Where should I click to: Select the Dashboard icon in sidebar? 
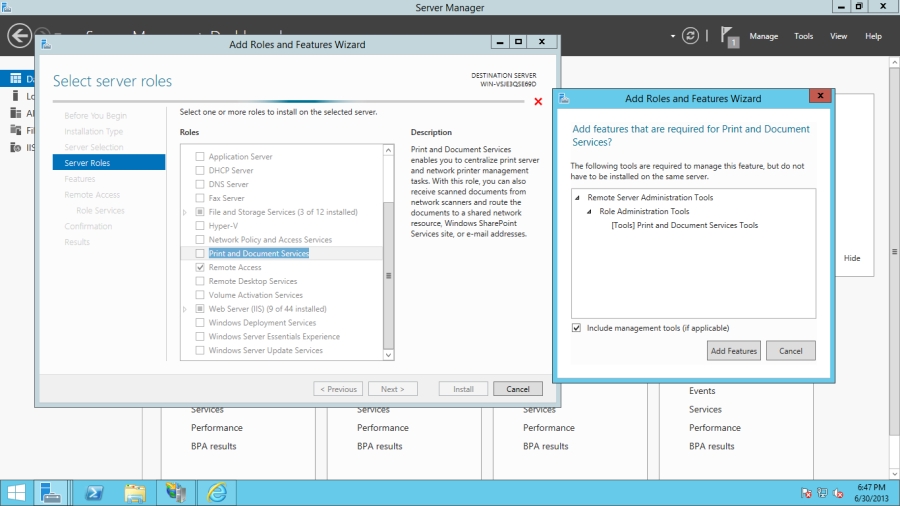click(15, 79)
